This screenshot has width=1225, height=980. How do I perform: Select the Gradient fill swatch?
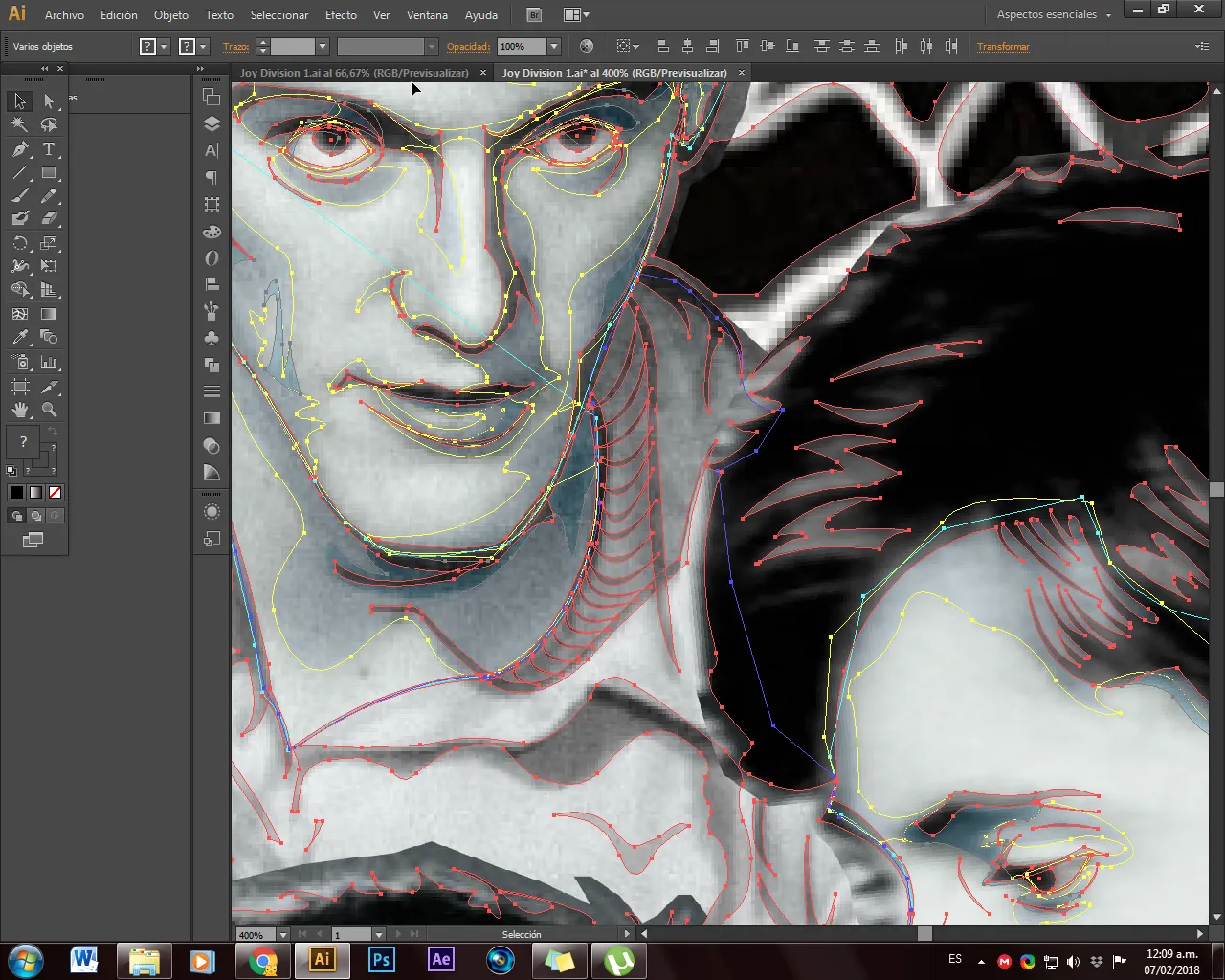[35, 492]
